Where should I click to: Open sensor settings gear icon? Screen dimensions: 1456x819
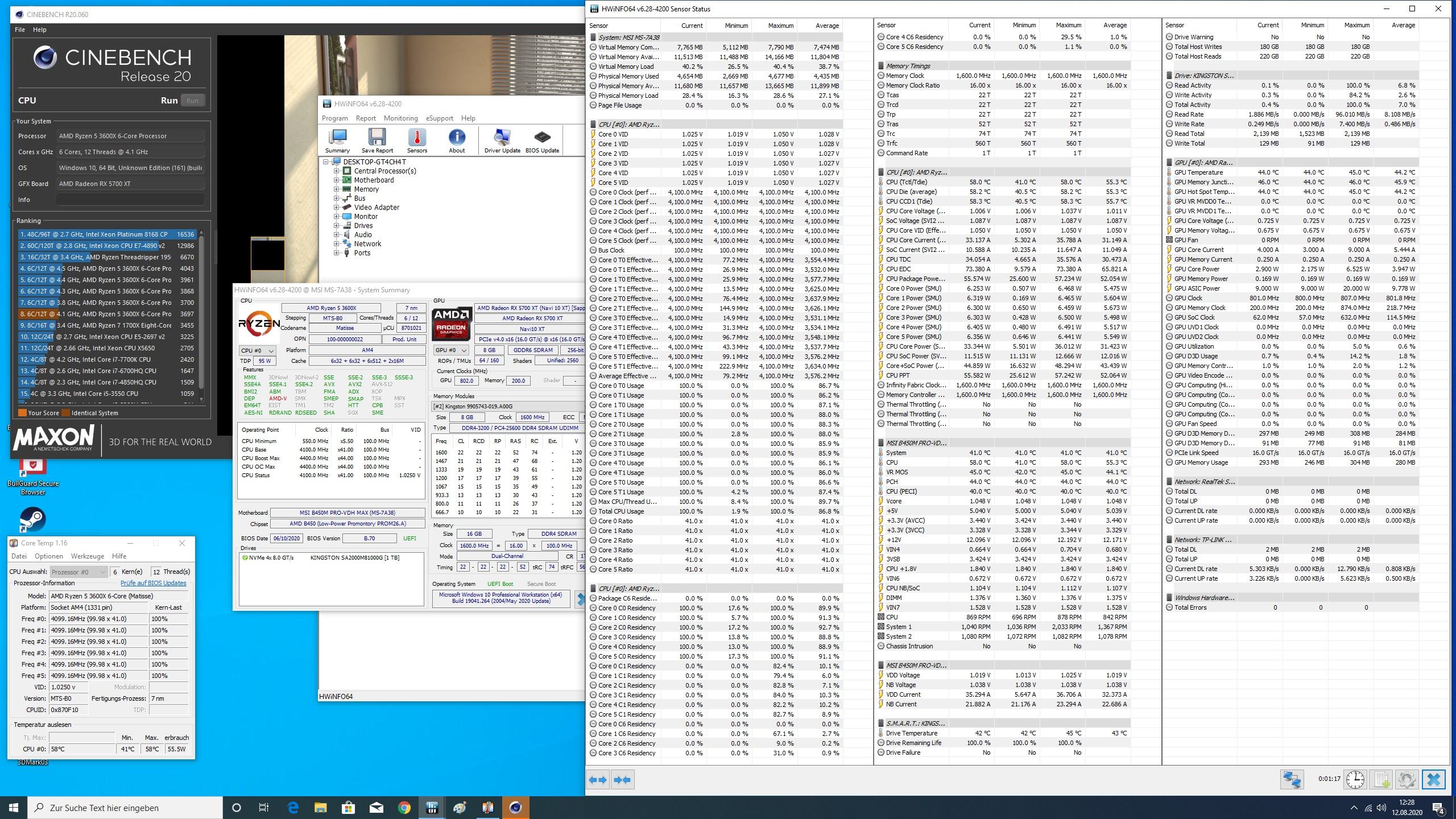click(x=1407, y=779)
